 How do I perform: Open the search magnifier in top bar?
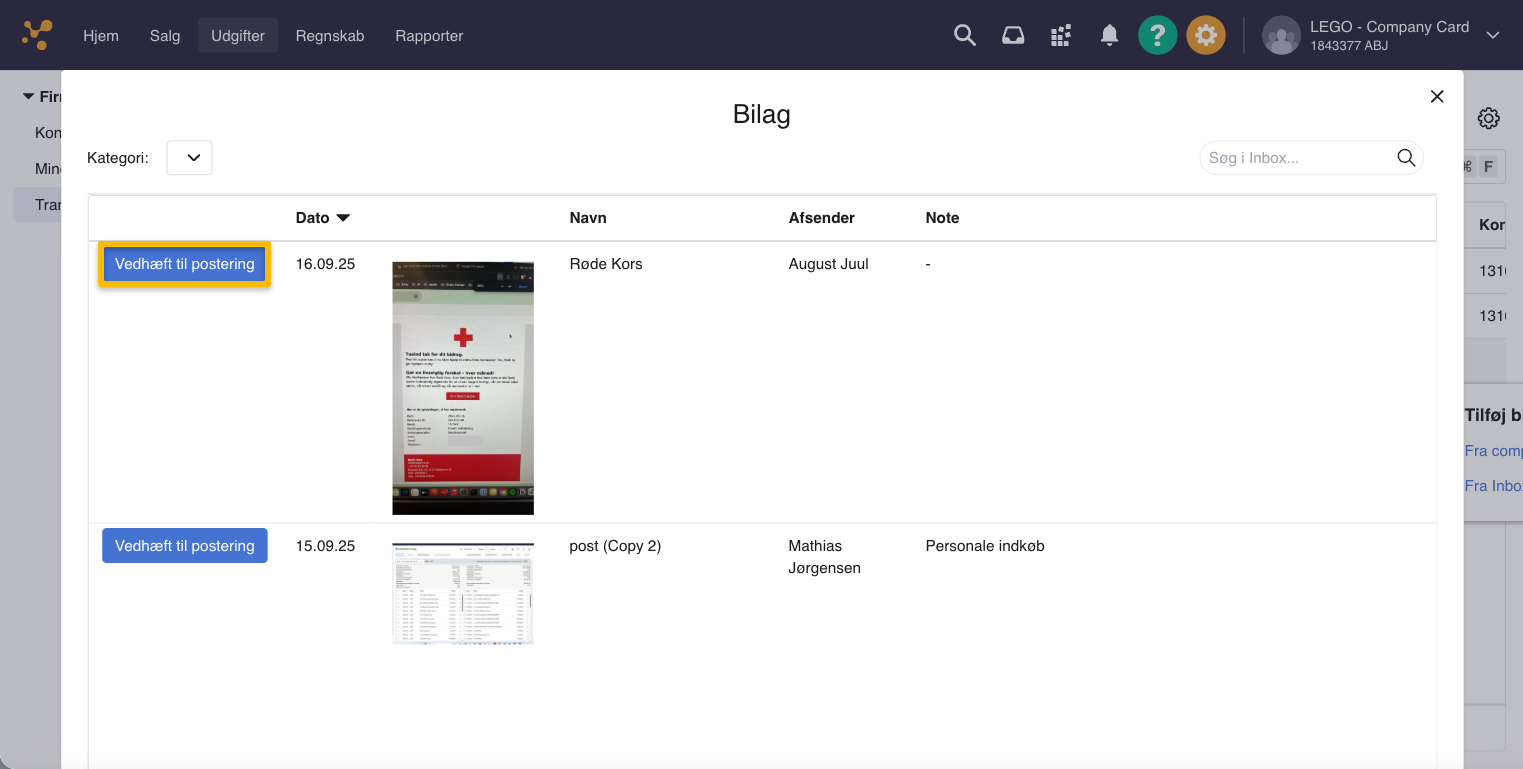point(964,35)
